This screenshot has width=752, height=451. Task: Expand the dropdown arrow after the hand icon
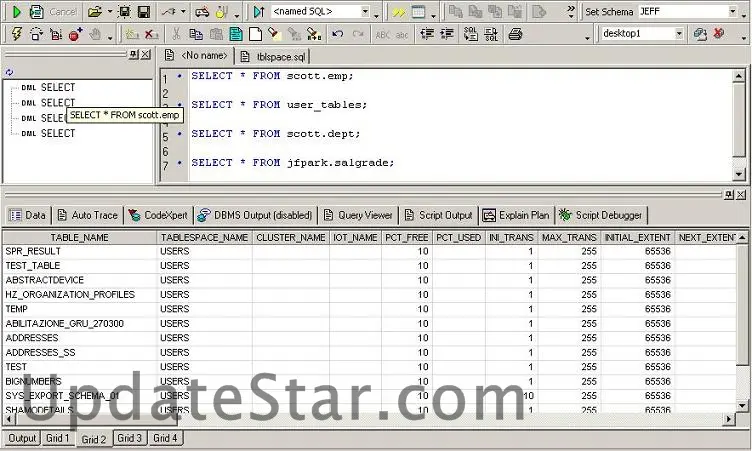(110, 38)
